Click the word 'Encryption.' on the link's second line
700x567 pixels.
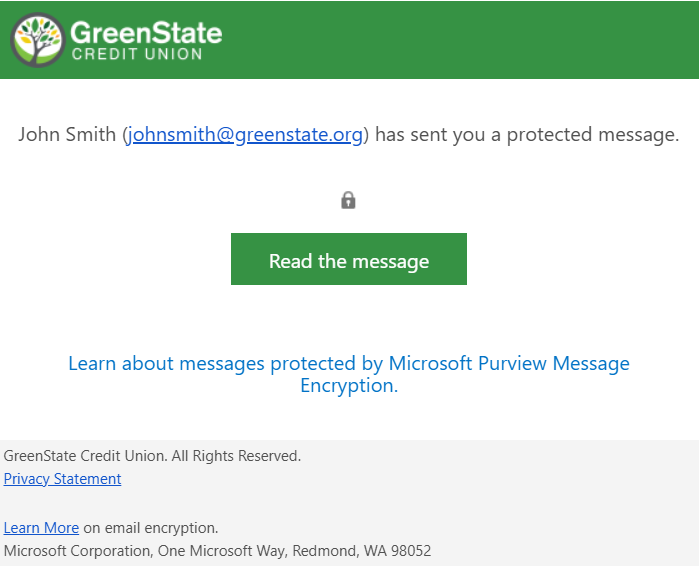click(349, 386)
